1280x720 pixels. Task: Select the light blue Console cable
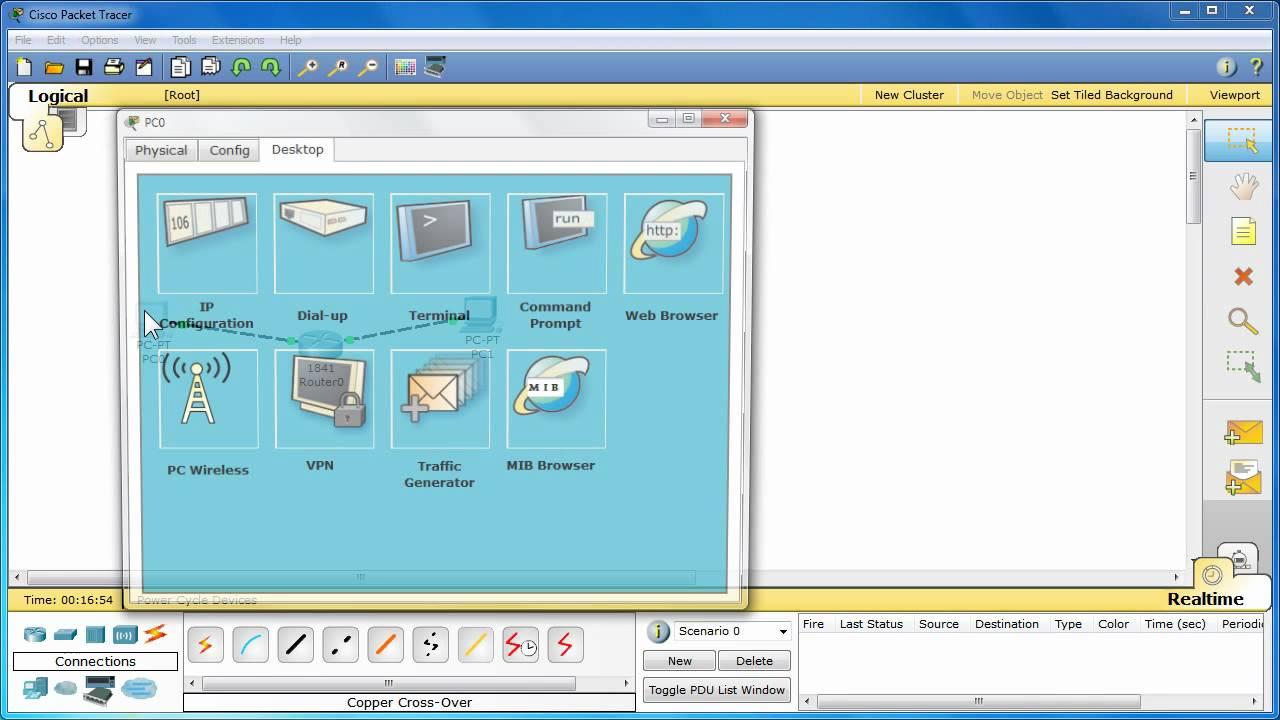(251, 644)
